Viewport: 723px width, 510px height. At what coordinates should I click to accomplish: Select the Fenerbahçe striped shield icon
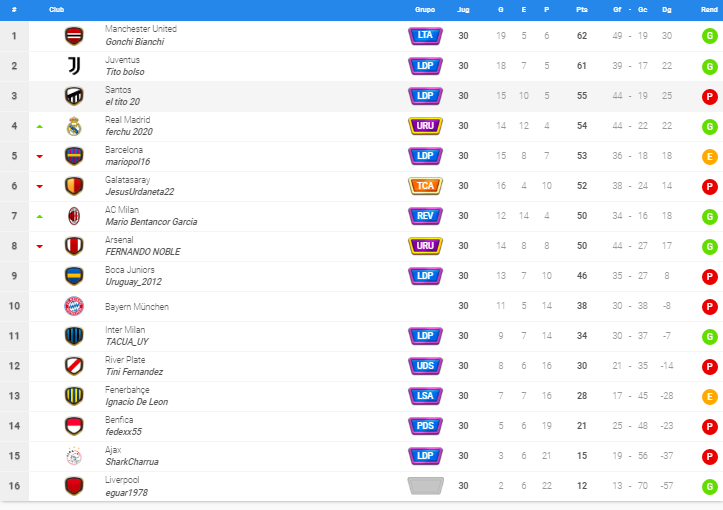[74, 396]
